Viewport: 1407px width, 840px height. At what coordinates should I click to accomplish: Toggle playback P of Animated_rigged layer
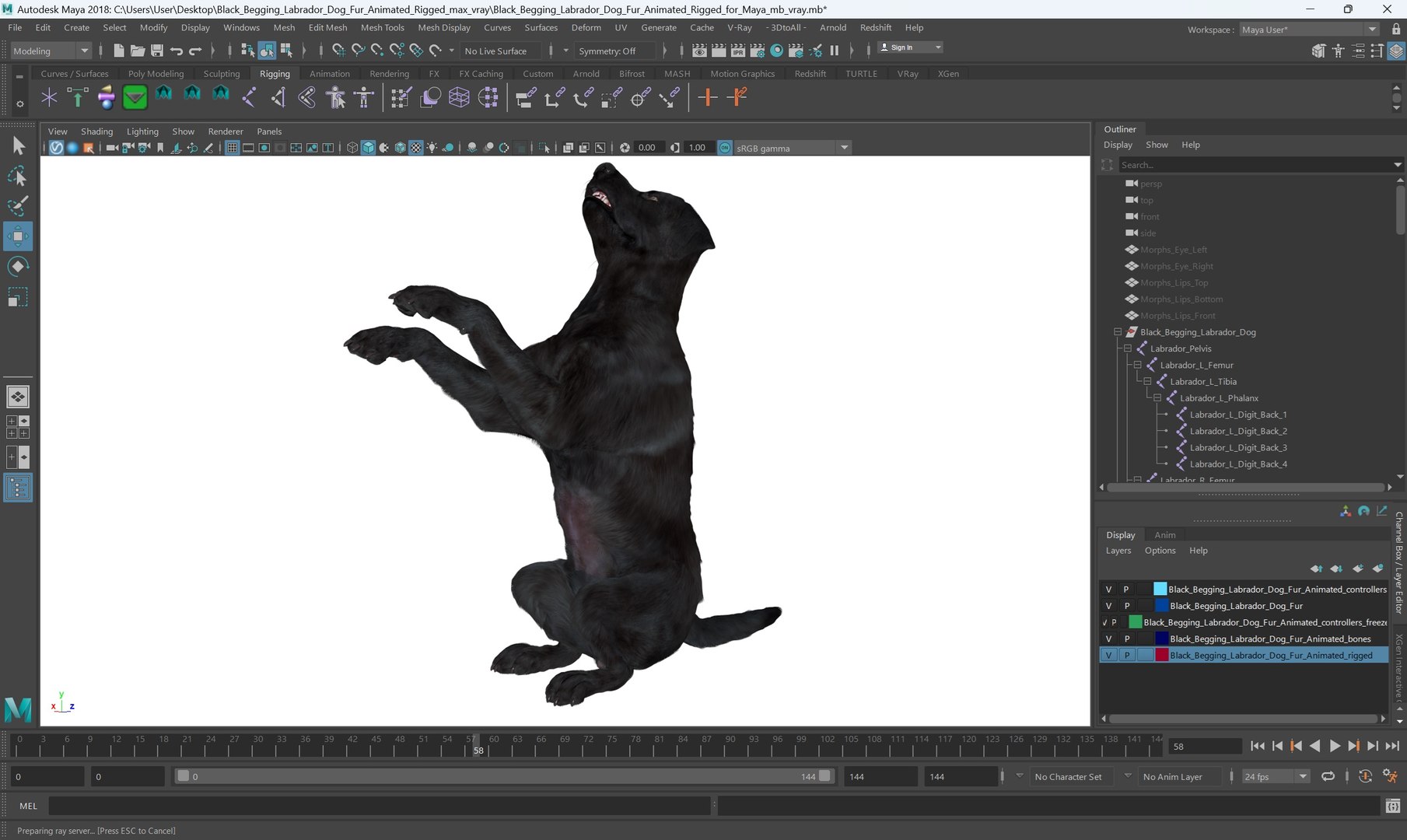1126,655
